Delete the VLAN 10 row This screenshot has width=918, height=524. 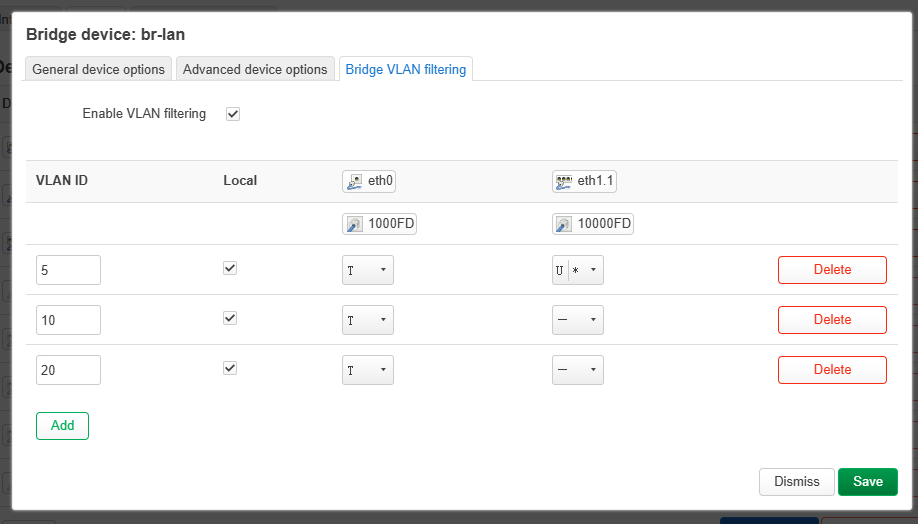(x=832, y=320)
